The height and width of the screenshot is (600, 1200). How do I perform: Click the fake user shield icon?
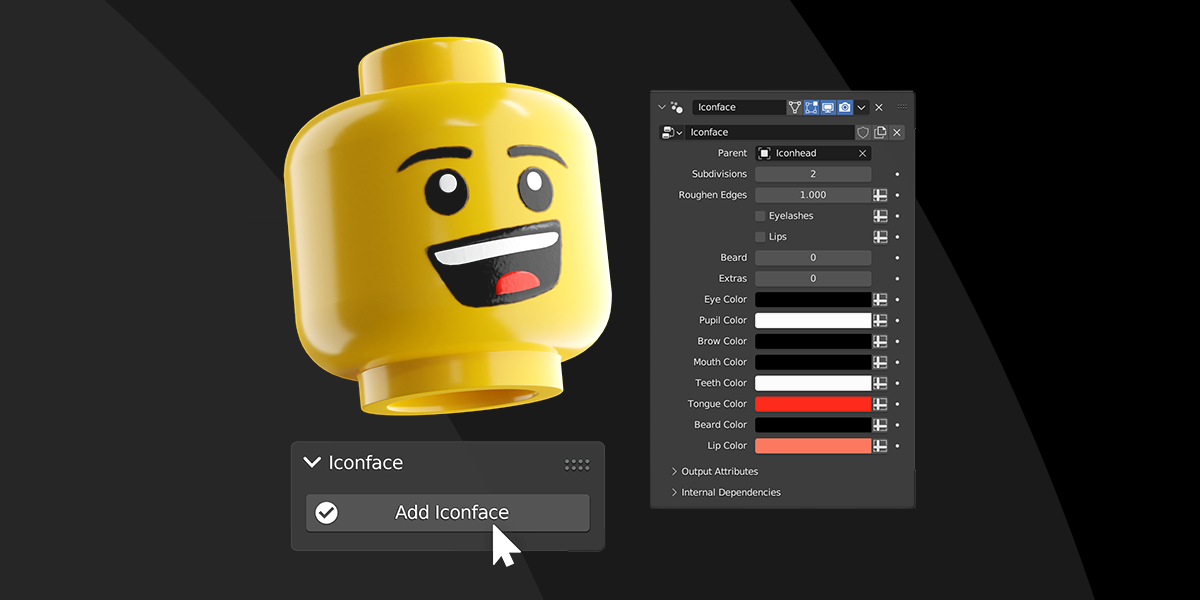point(863,132)
